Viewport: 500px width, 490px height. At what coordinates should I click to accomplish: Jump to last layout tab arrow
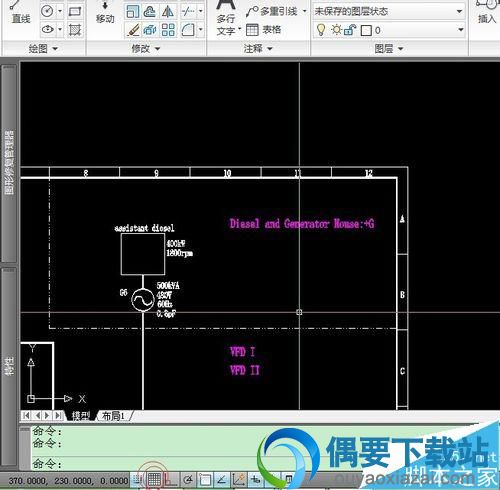coord(58,415)
